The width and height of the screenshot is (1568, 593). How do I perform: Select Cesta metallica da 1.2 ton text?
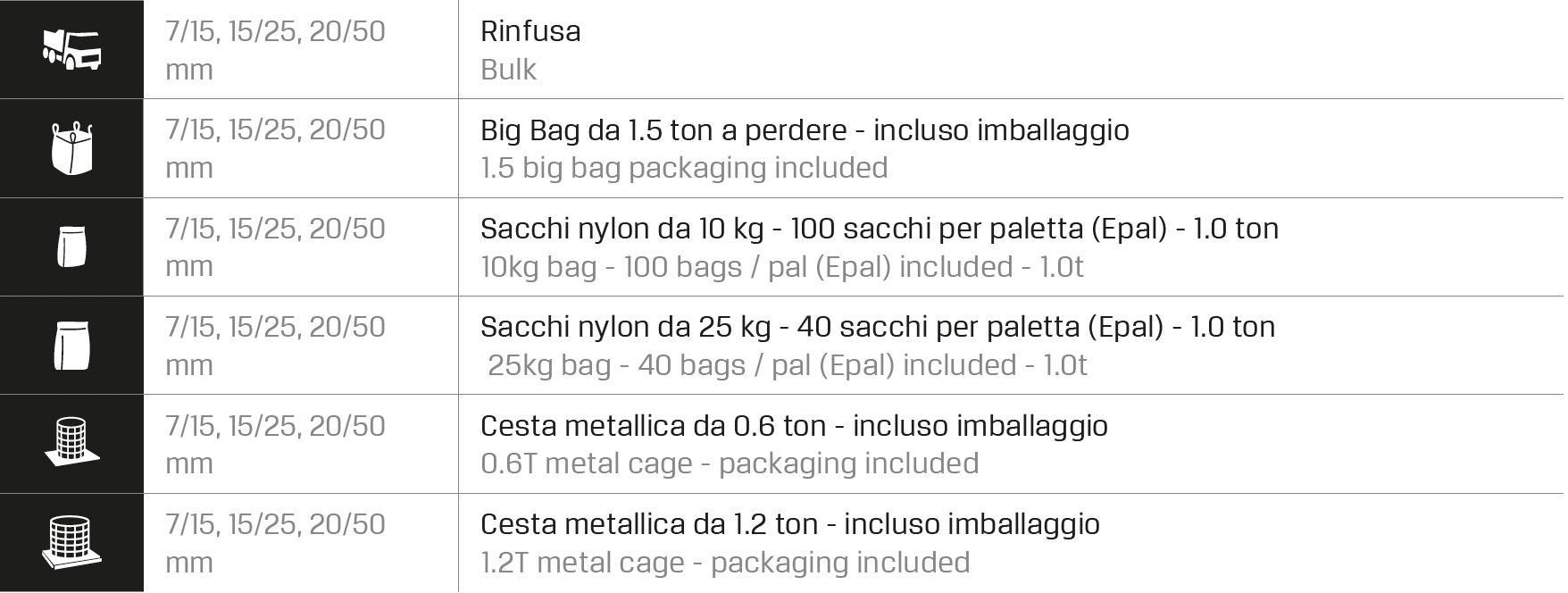(789, 524)
